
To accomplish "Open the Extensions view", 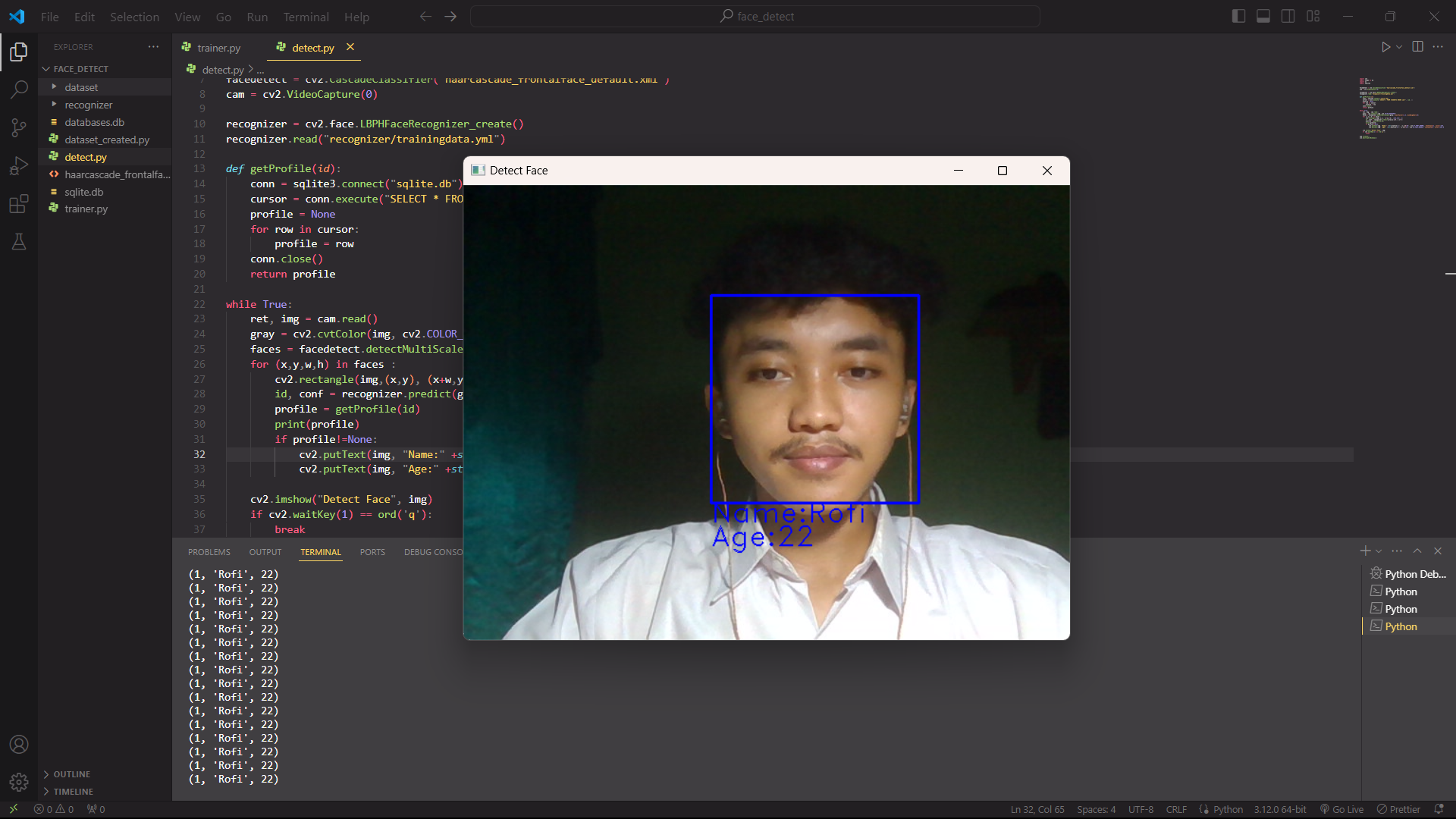I will tap(19, 204).
